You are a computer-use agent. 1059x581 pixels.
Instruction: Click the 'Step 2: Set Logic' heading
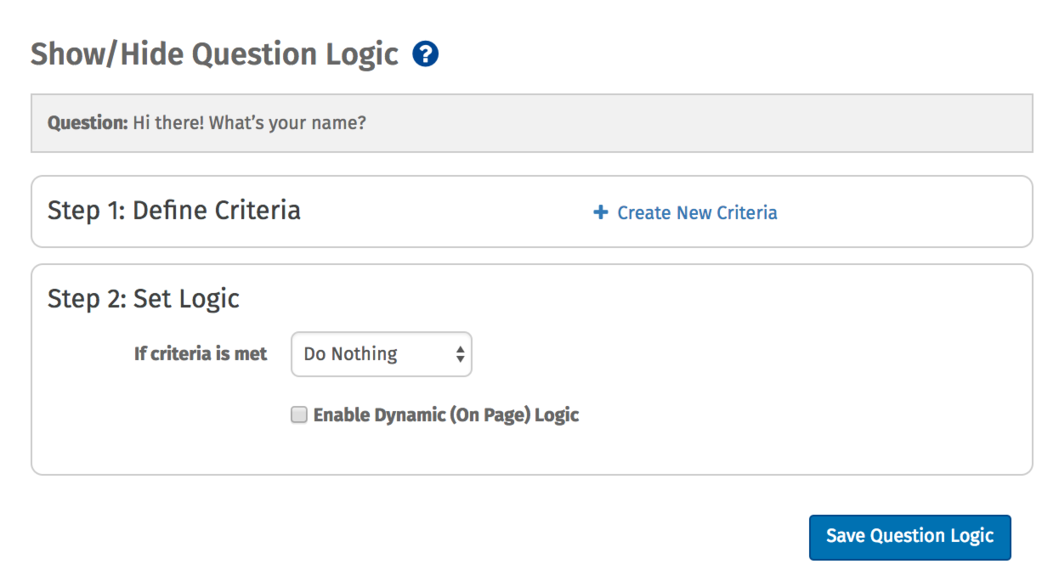click(144, 298)
